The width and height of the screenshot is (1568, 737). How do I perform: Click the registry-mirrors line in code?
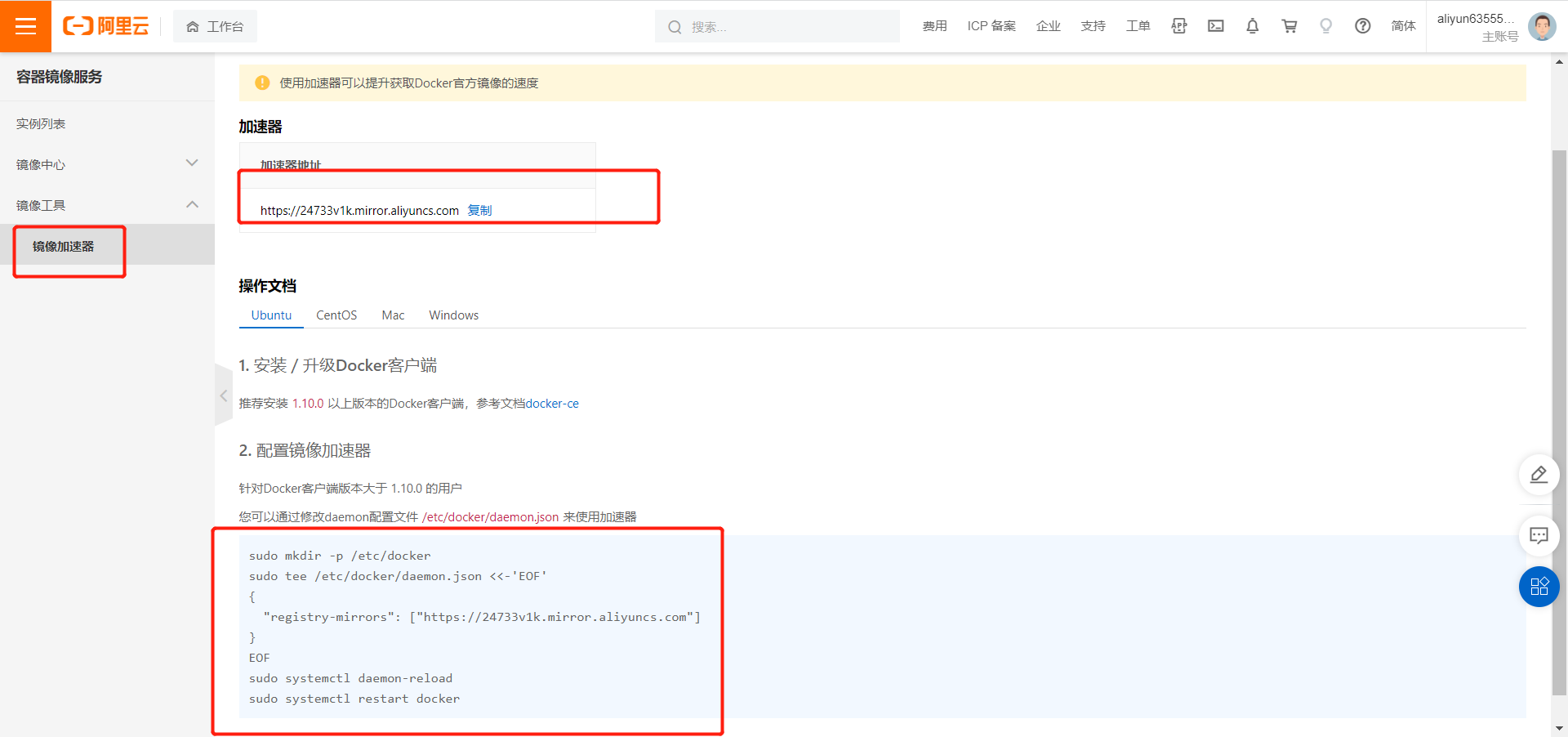tap(482, 617)
